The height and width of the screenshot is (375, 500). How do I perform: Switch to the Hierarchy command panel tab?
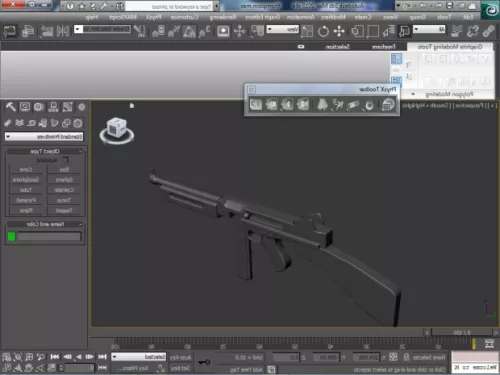[x=53, y=107]
